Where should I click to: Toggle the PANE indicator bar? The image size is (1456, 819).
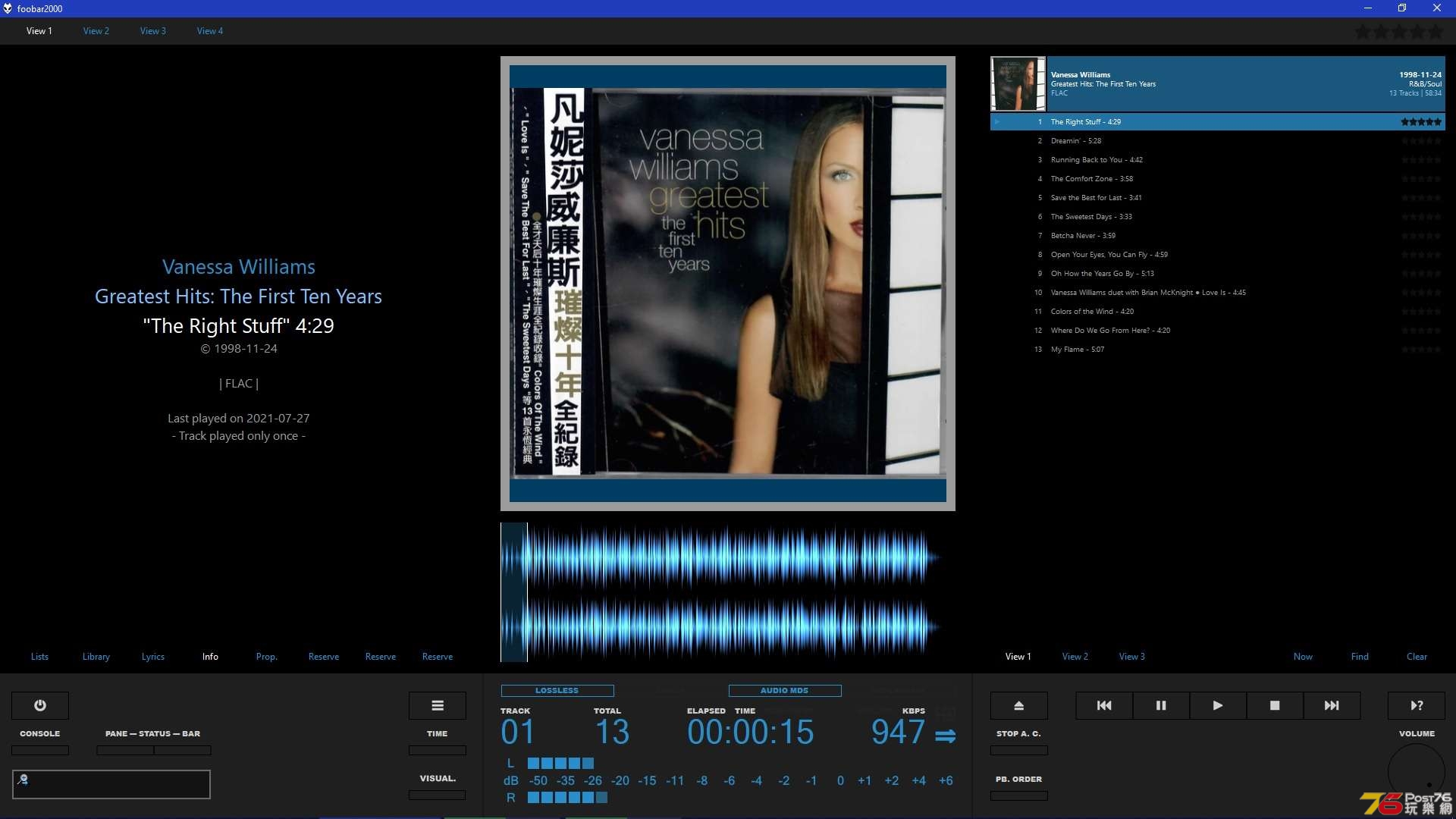coord(125,750)
